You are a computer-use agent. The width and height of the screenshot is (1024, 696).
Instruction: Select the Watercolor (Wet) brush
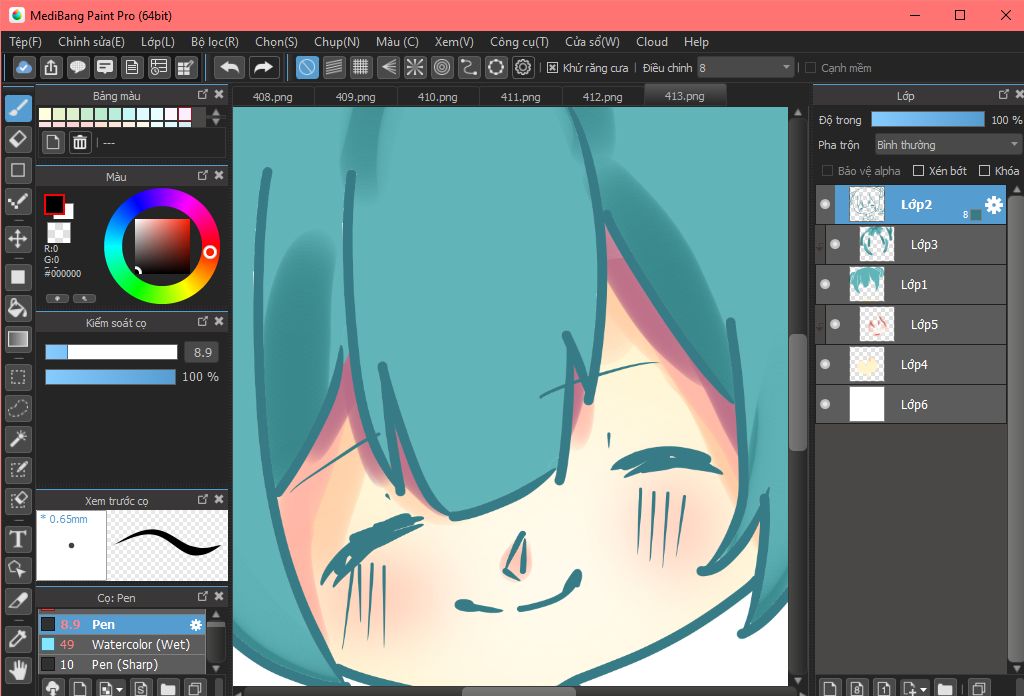click(122, 644)
